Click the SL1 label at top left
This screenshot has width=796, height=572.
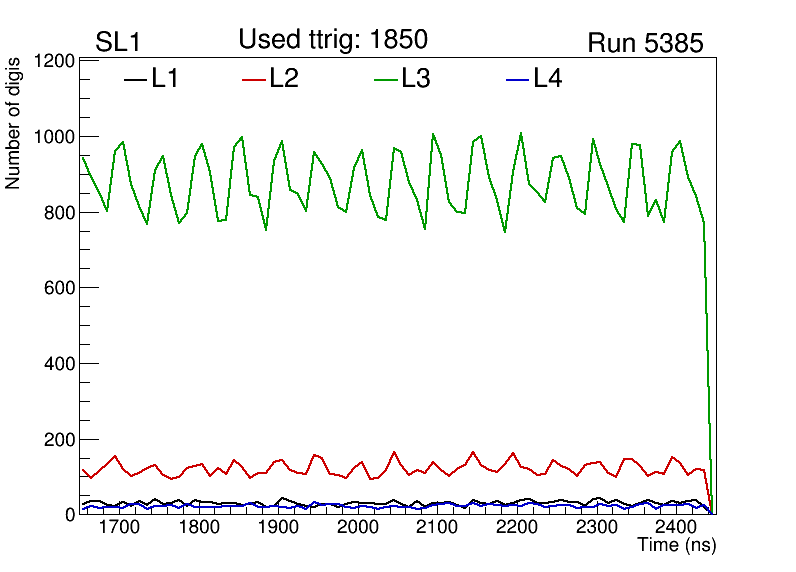(x=116, y=43)
